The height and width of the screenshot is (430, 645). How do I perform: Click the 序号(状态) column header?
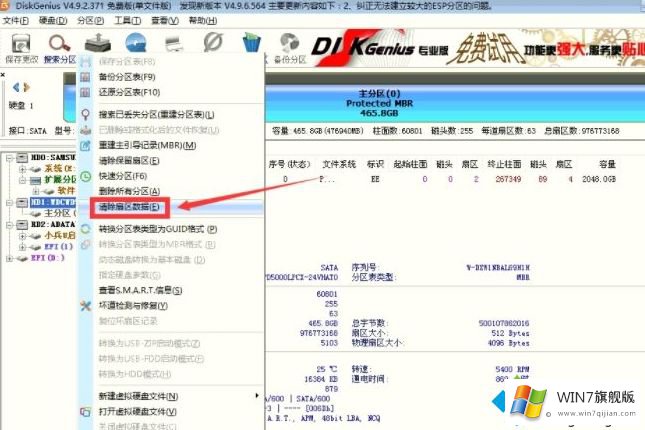289,164
